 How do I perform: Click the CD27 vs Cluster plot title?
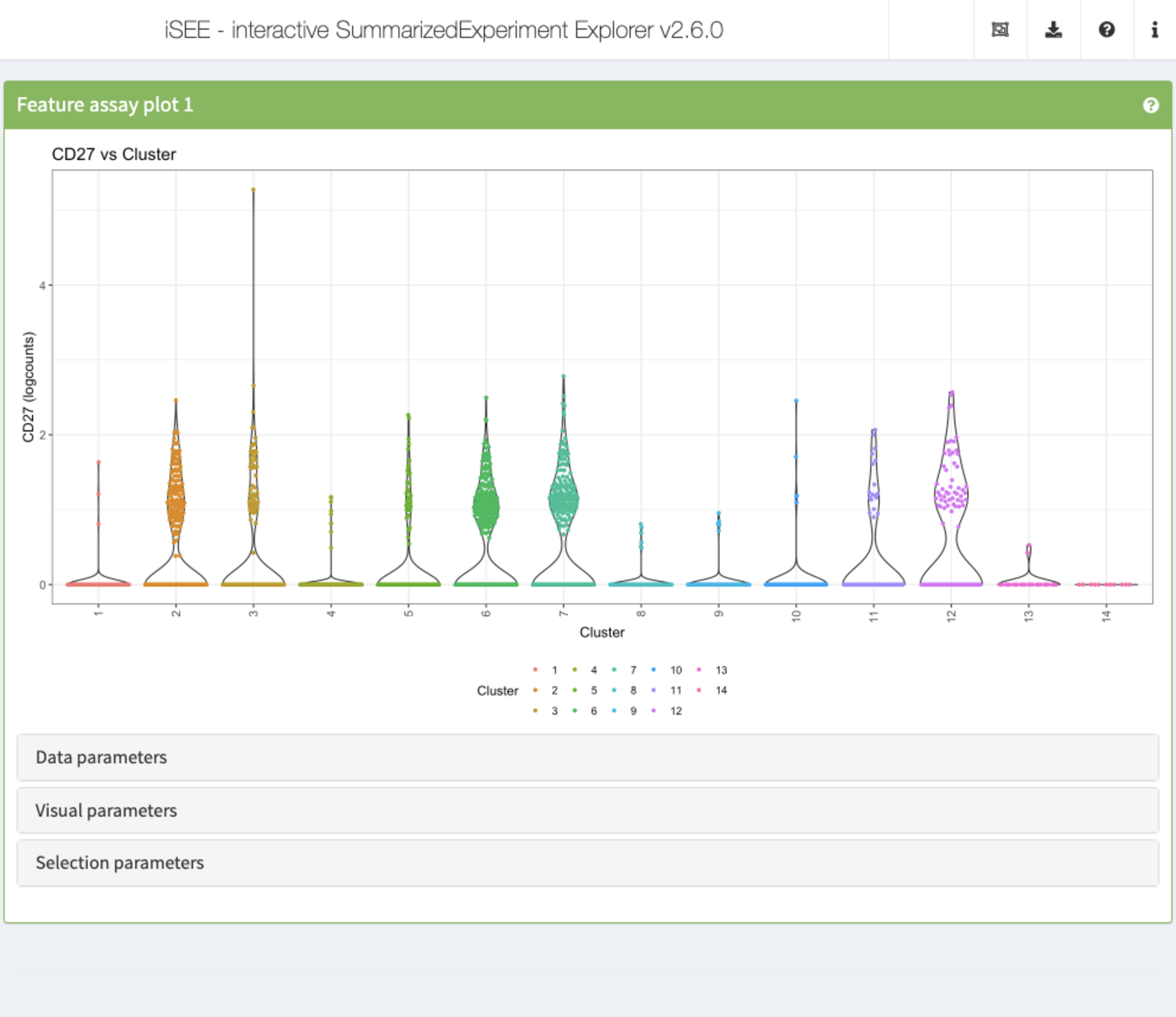click(x=114, y=154)
